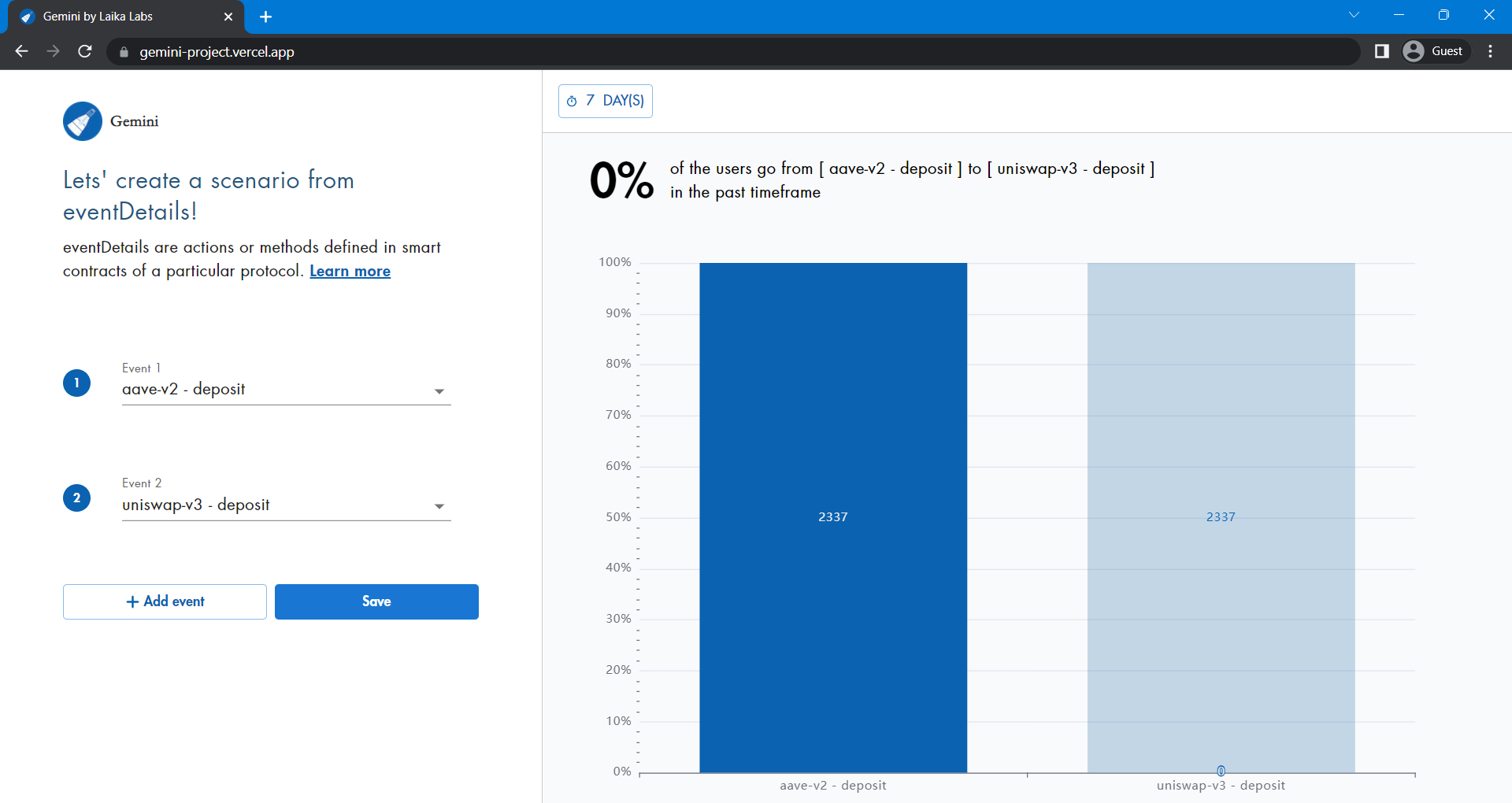The width and height of the screenshot is (1512, 803).
Task: Minimize the browser window
Action: [x=1399, y=15]
